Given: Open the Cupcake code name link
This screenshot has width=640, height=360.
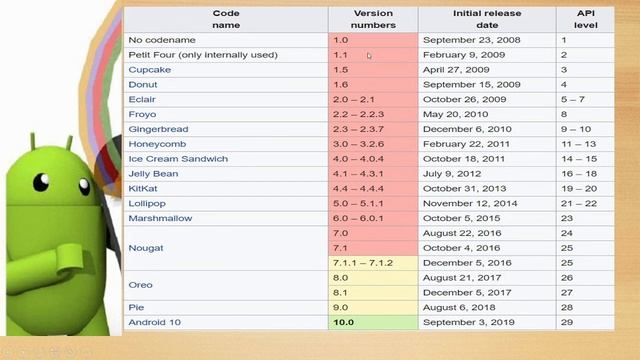Looking at the screenshot, I should click(149, 70).
